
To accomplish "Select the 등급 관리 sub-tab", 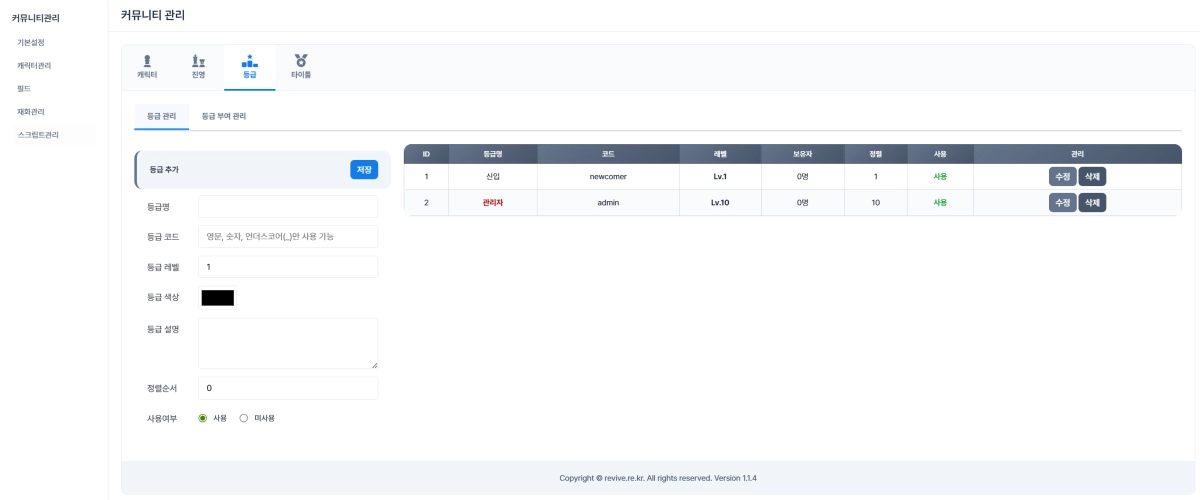I will point(161,116).
